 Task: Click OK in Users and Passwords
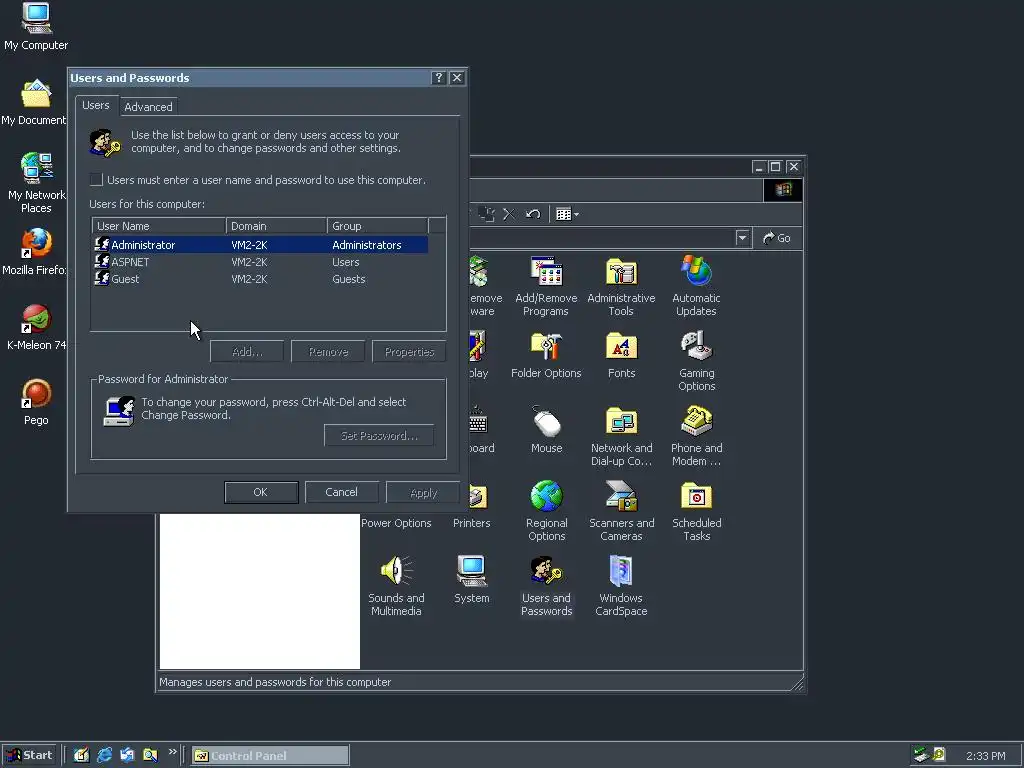[x=261, y=492]
